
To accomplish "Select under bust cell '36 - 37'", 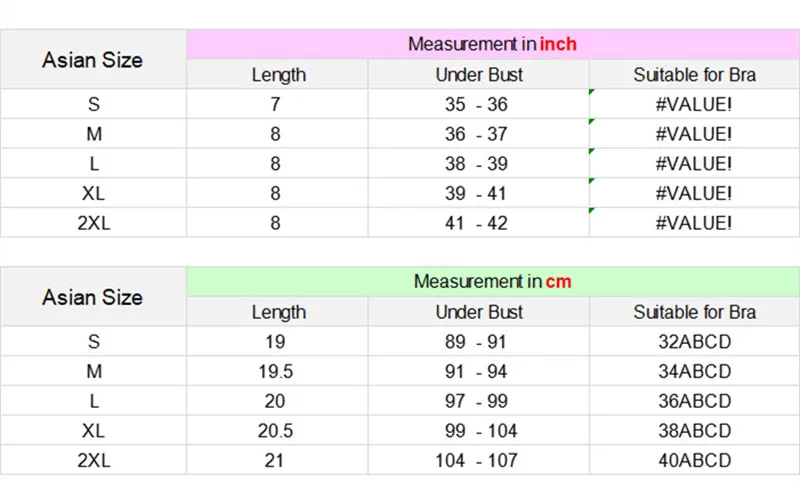I will (479, 134).
